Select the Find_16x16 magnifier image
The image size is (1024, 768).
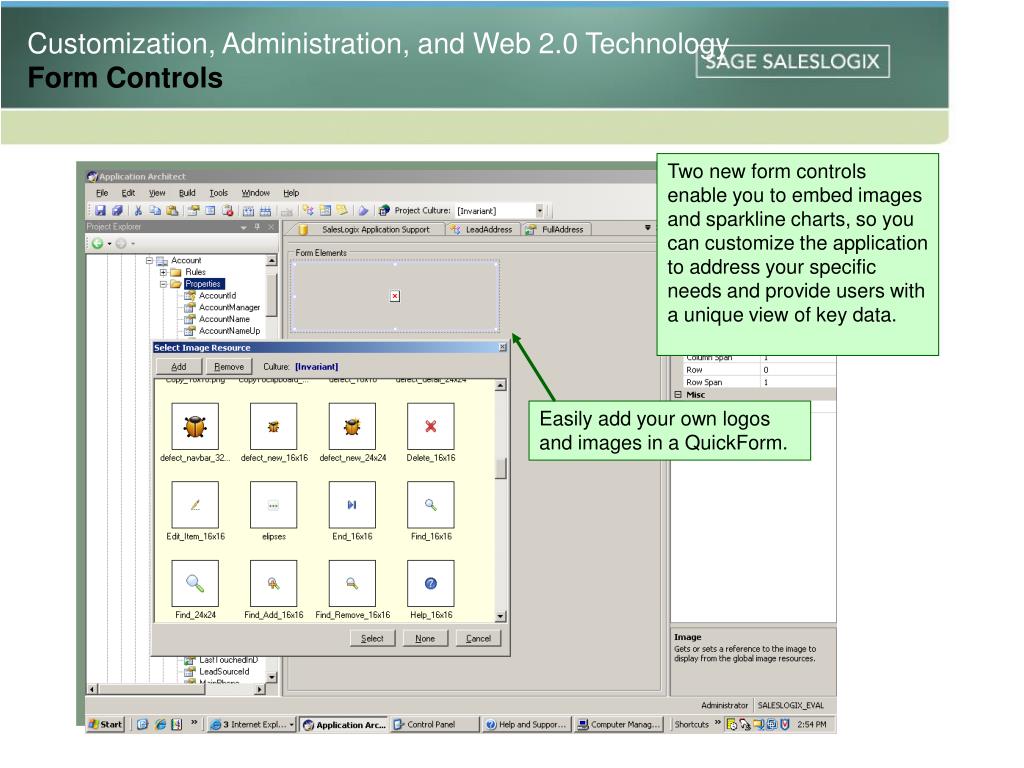click(430, 505)
